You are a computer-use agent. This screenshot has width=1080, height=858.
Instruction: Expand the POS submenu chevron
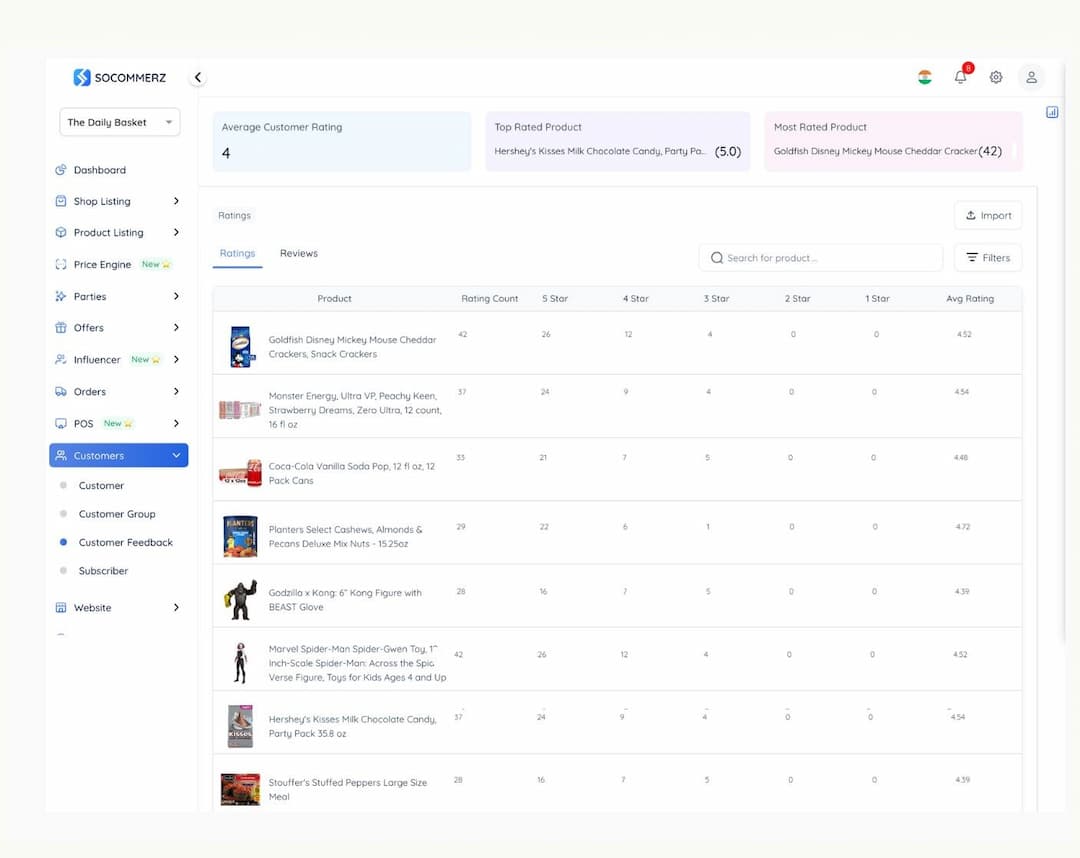(176, 423)
